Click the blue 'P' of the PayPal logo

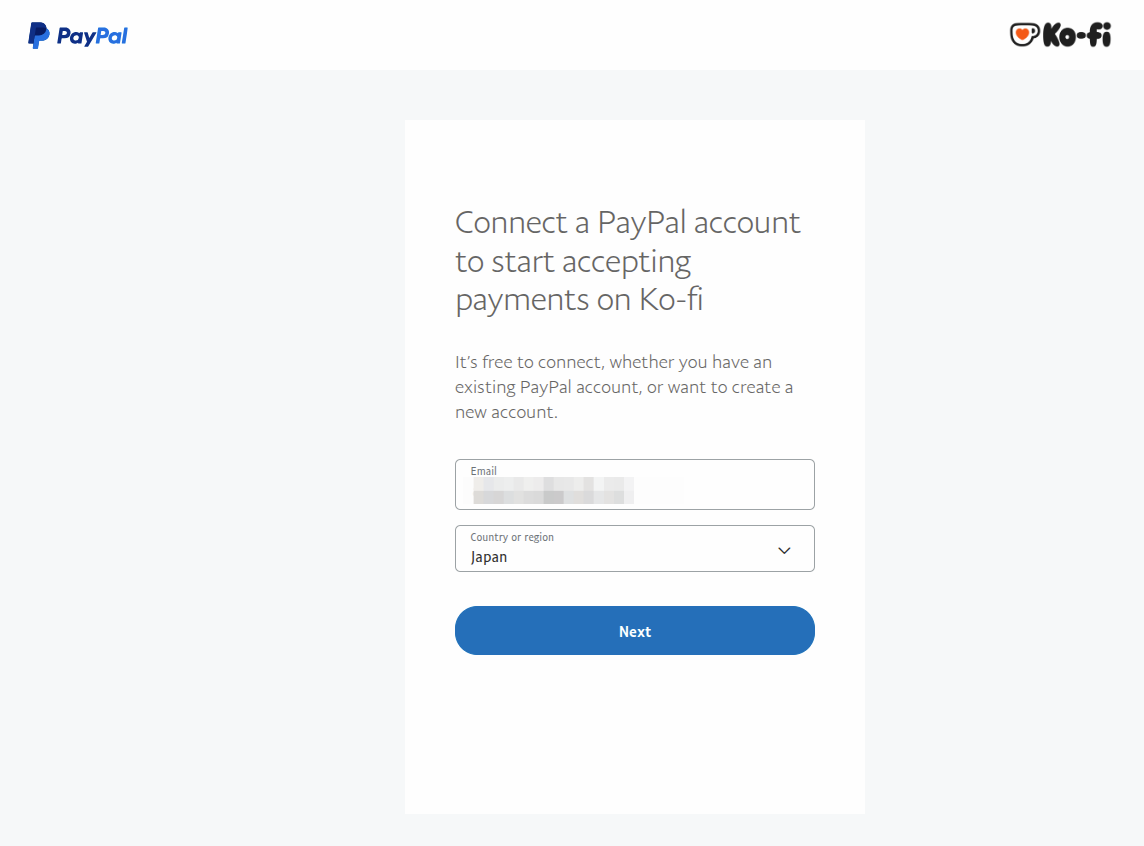click(37, 35)
